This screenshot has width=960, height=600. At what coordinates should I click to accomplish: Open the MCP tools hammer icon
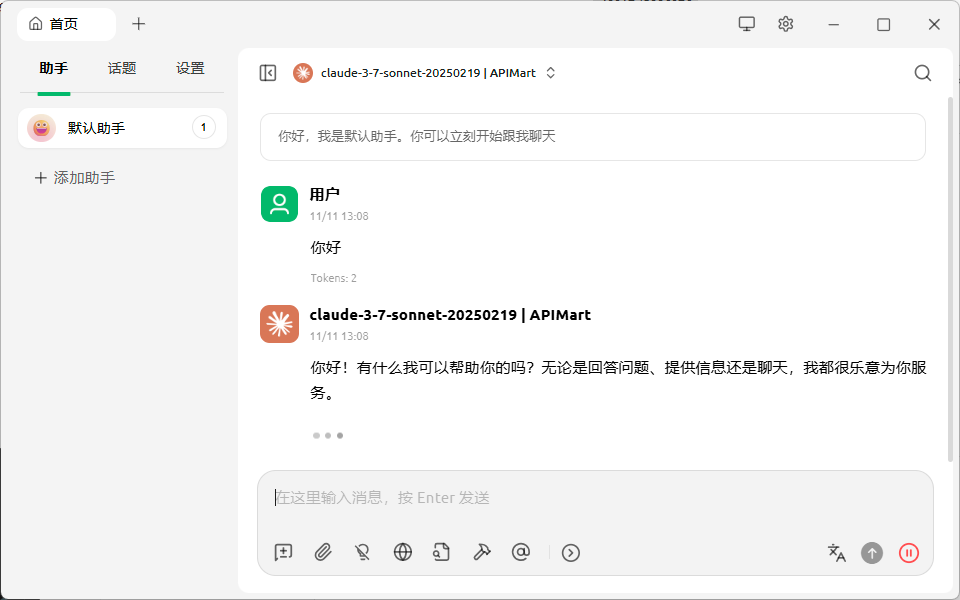tap(482, 552)
